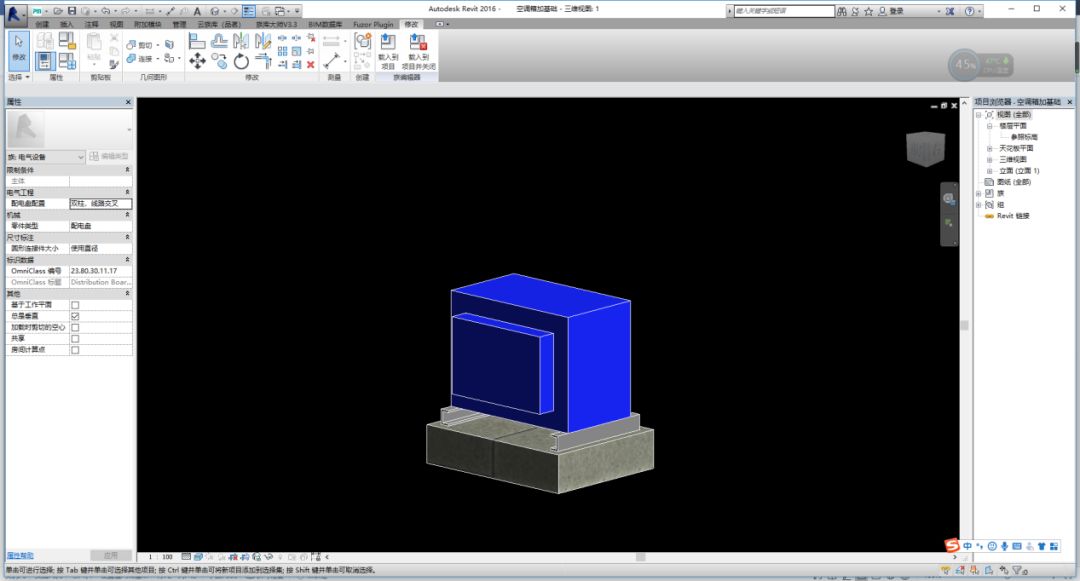This screenshot has height=581, width=1080.
Task: Click the Offset tool in the ribbon
Action: pyautogui.click(x=220, y=42)
